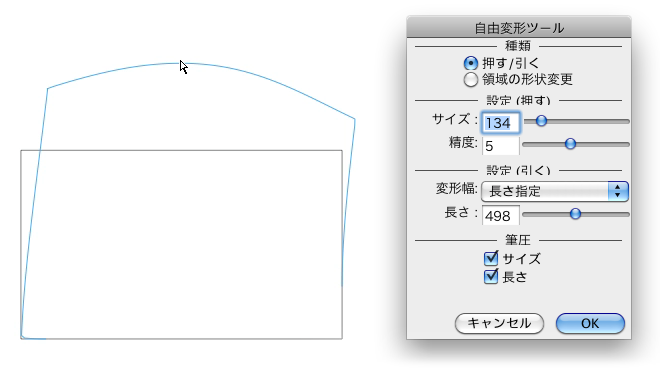Screen dimensions: 660x368
Task: Click the 長さ input field showing 498
Action: [501, 216]
